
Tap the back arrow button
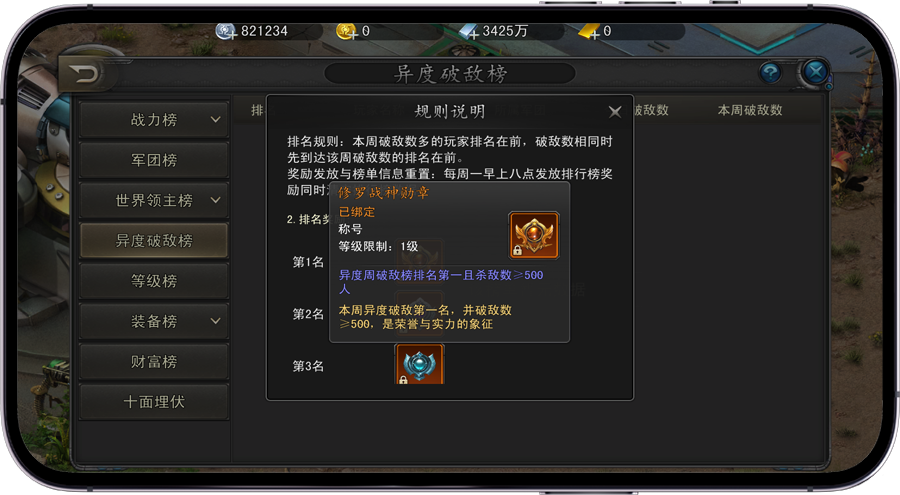pos(85,74)
